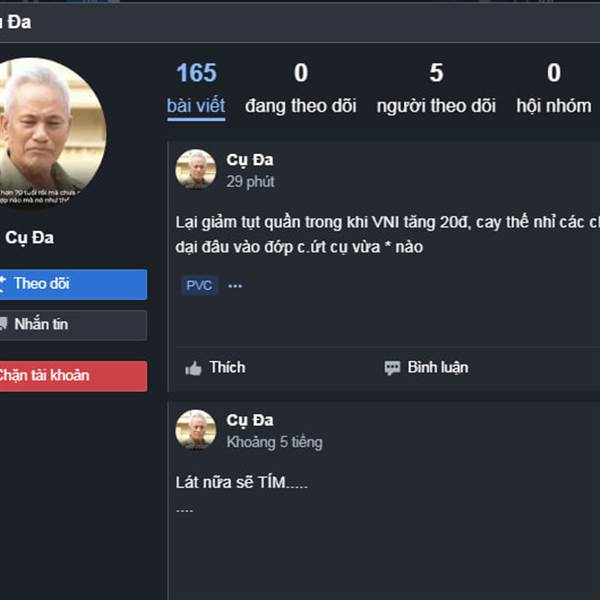Expand dots under Lát nữa sẽ TÍM post
The image size is (600, 600).
pos(184,510)
